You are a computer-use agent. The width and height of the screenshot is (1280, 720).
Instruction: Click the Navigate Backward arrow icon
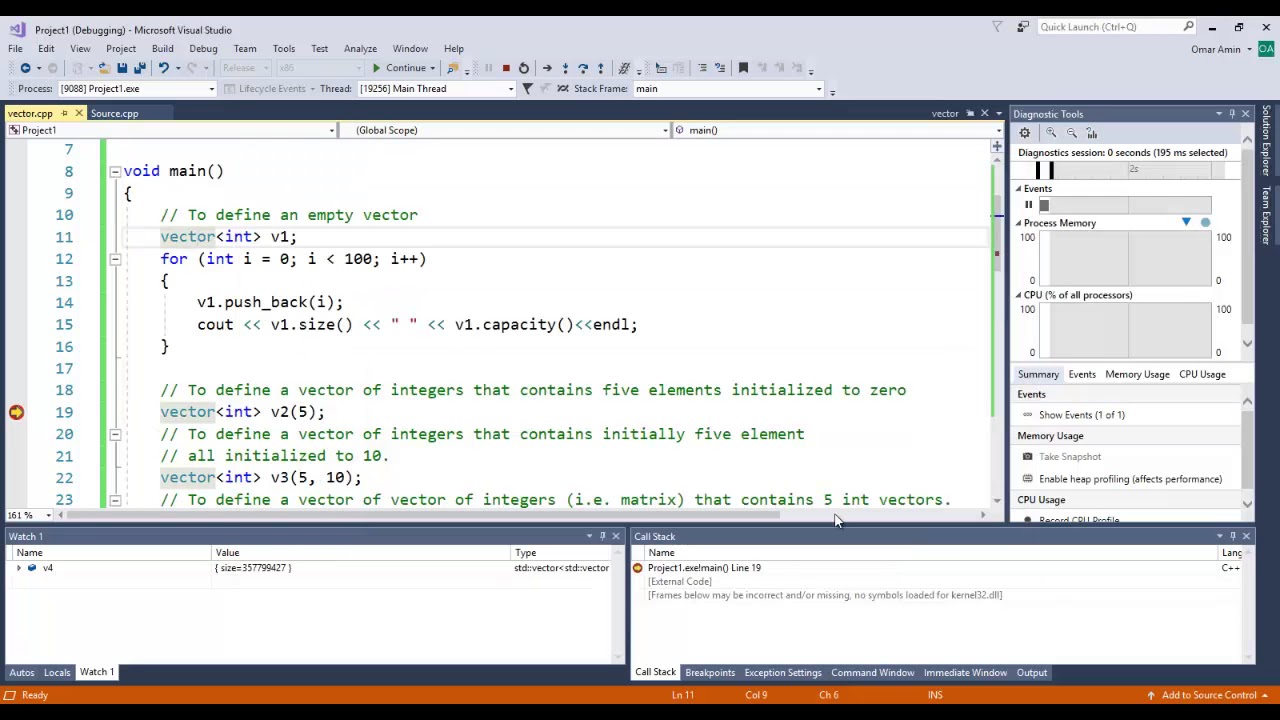(25, 68)
